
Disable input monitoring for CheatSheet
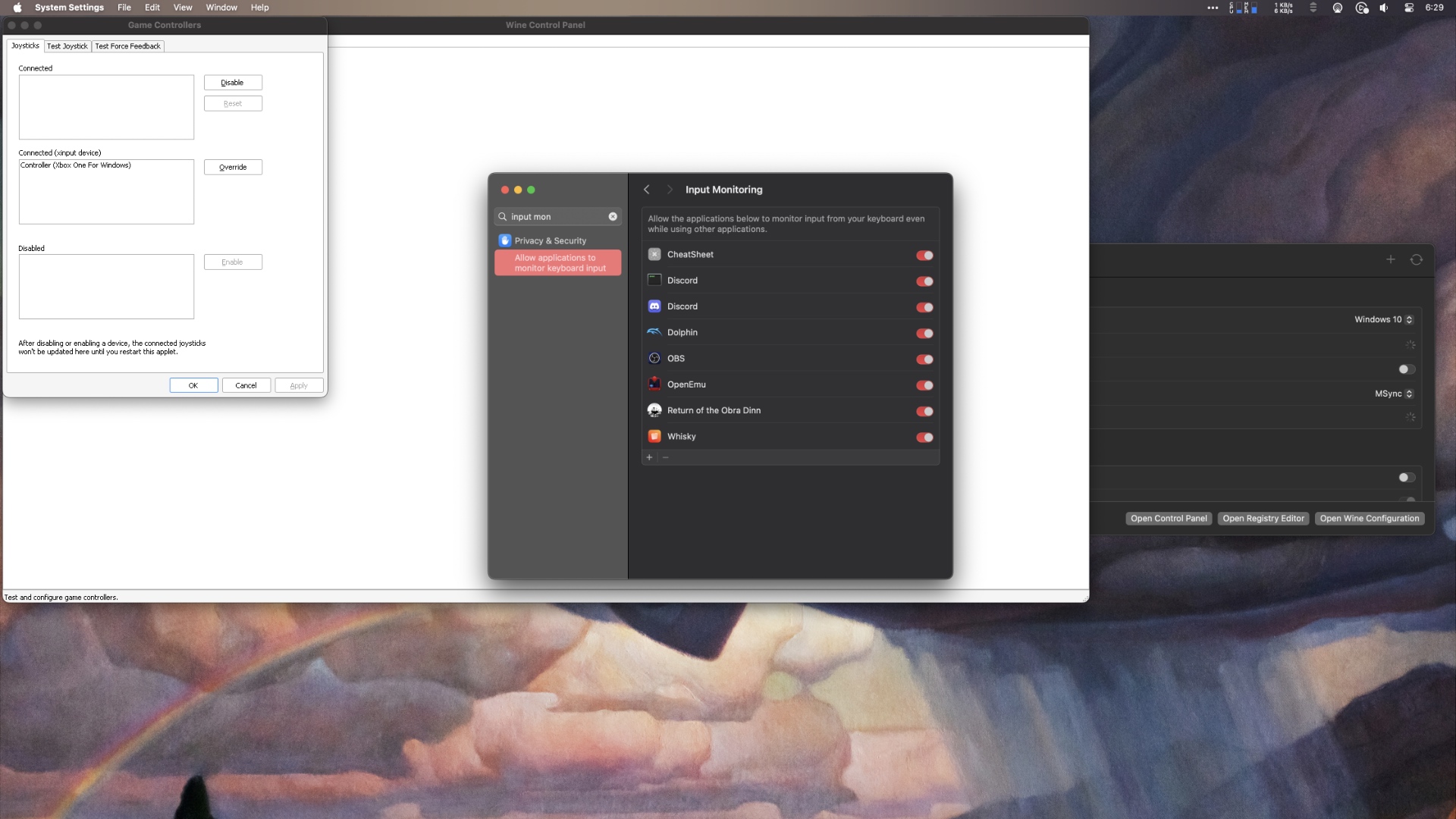point(924,256)
